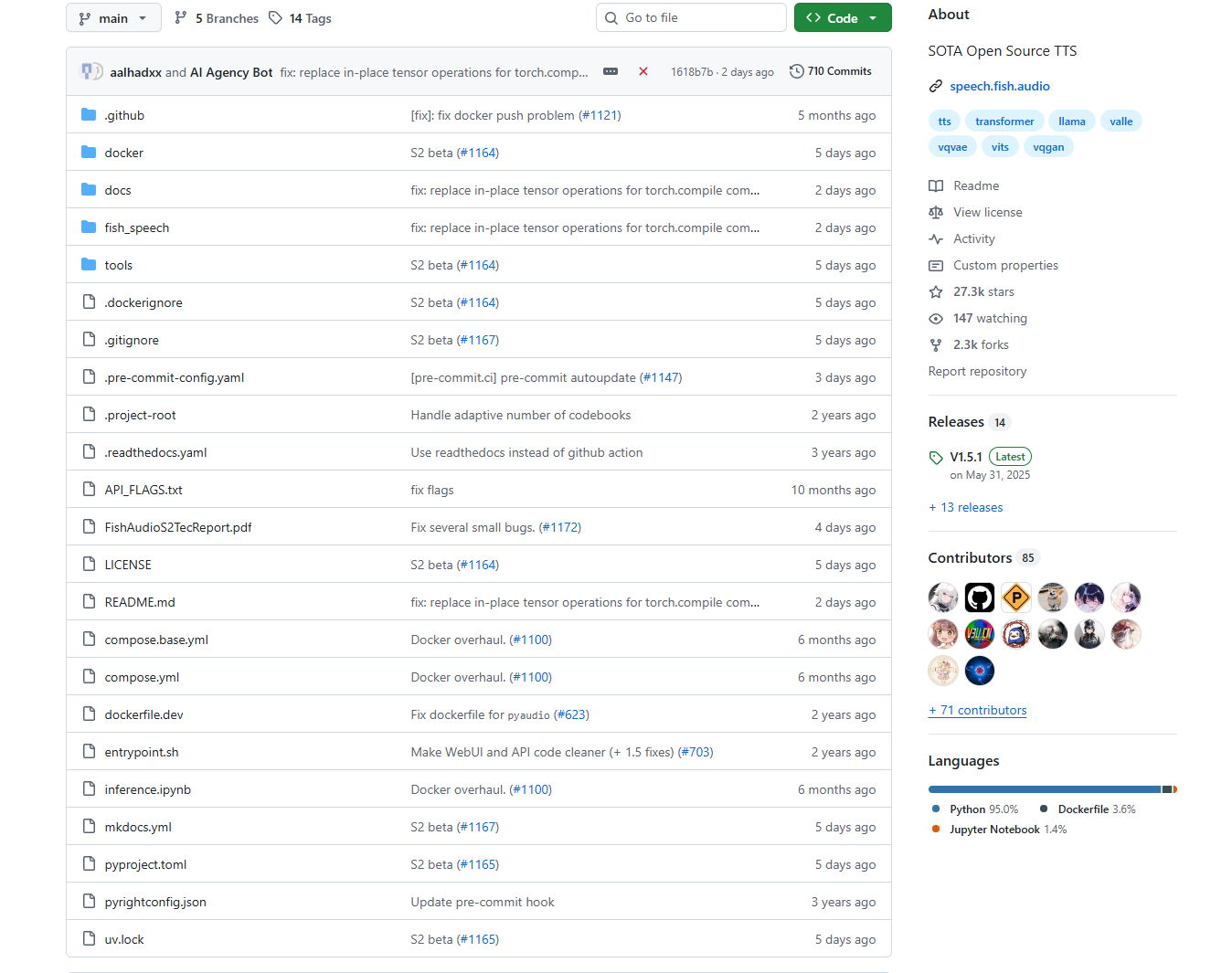
Task: Click the Custom properties icon
Action: click(936, 265)
